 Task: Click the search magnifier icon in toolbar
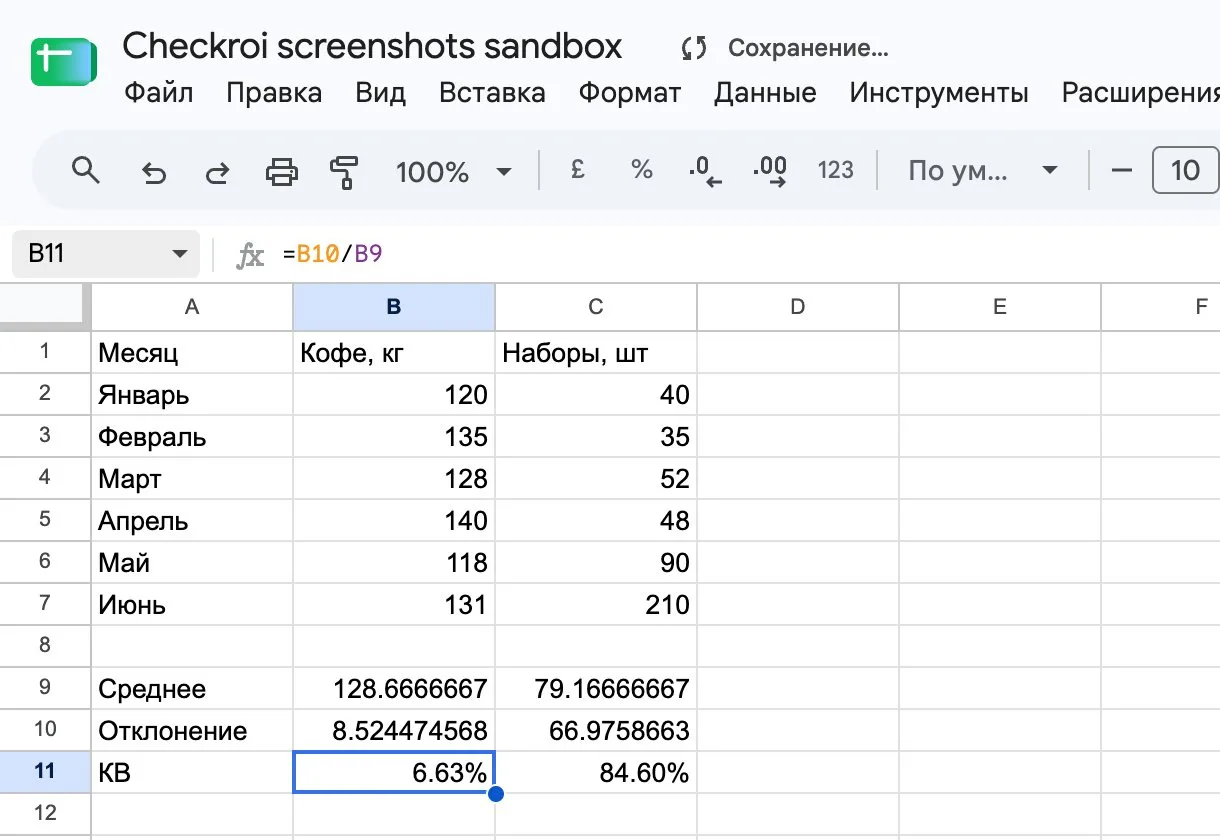[86, 171]
